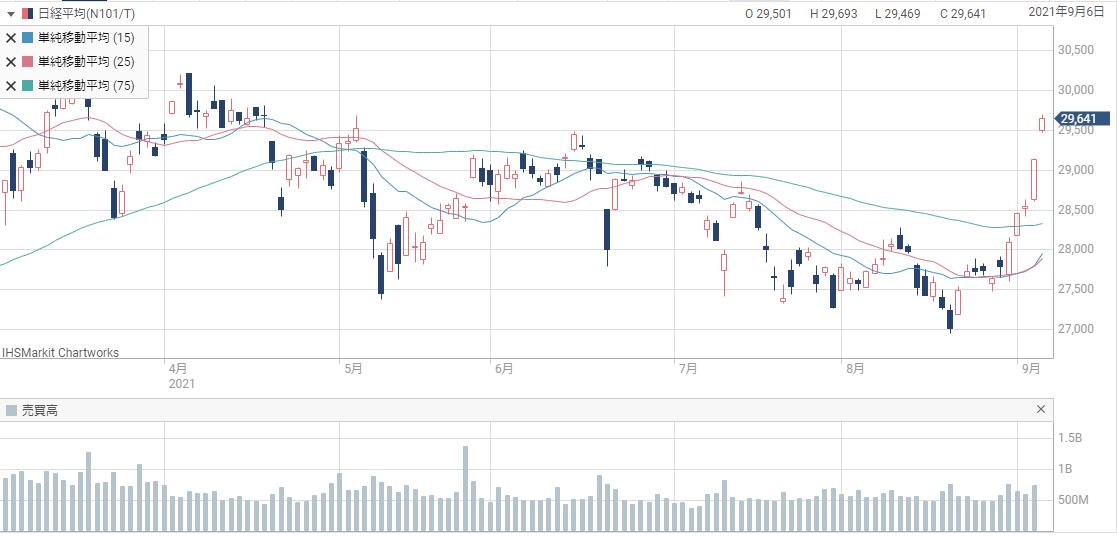
Task: Click the green swatch for 単純移動平均 (75)
Action: 27,86
